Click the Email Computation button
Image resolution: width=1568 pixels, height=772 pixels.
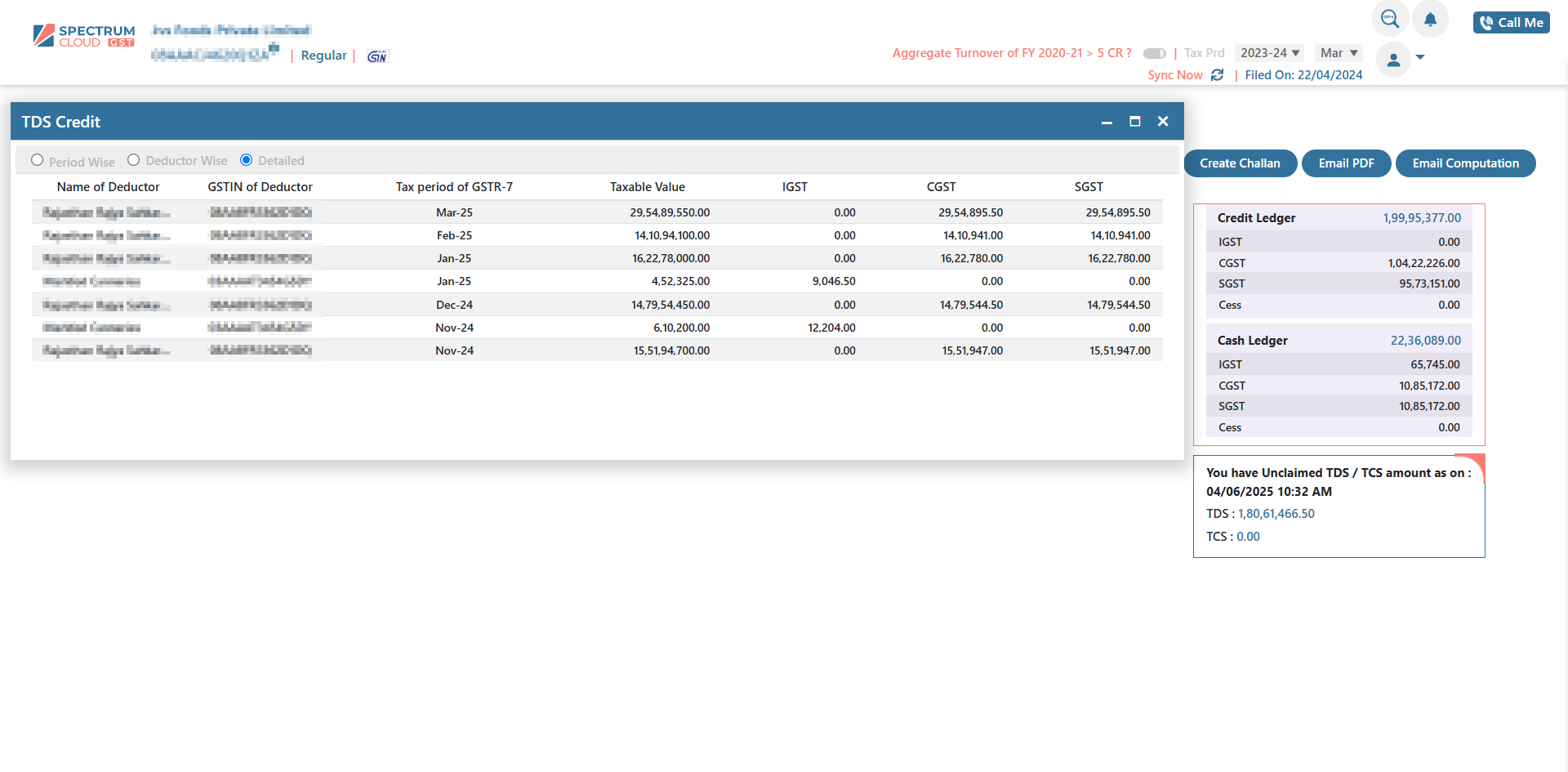tap(1465, 163)
